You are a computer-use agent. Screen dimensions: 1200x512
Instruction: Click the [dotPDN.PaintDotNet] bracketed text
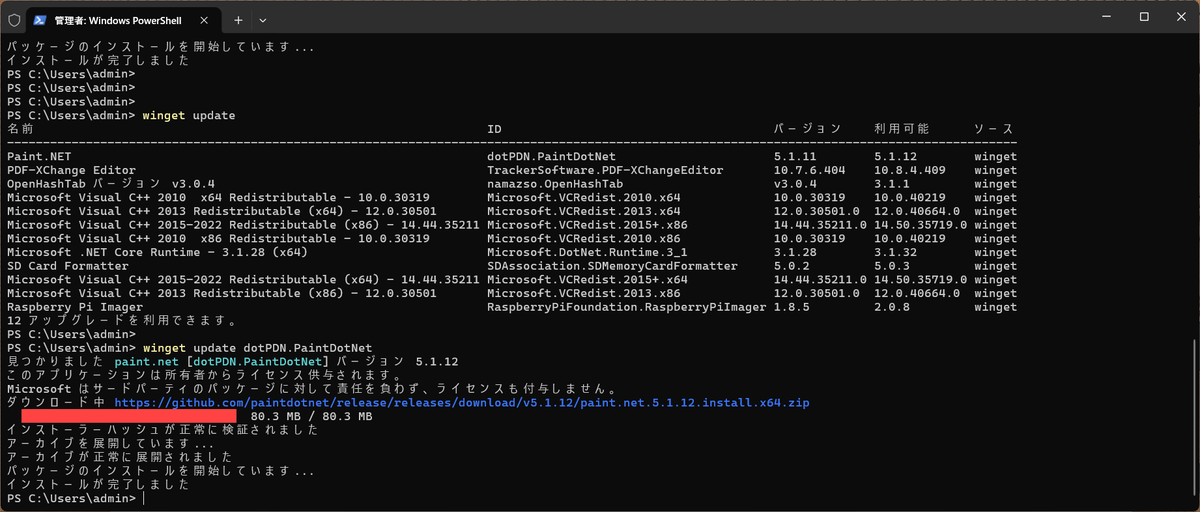(258, 361)
